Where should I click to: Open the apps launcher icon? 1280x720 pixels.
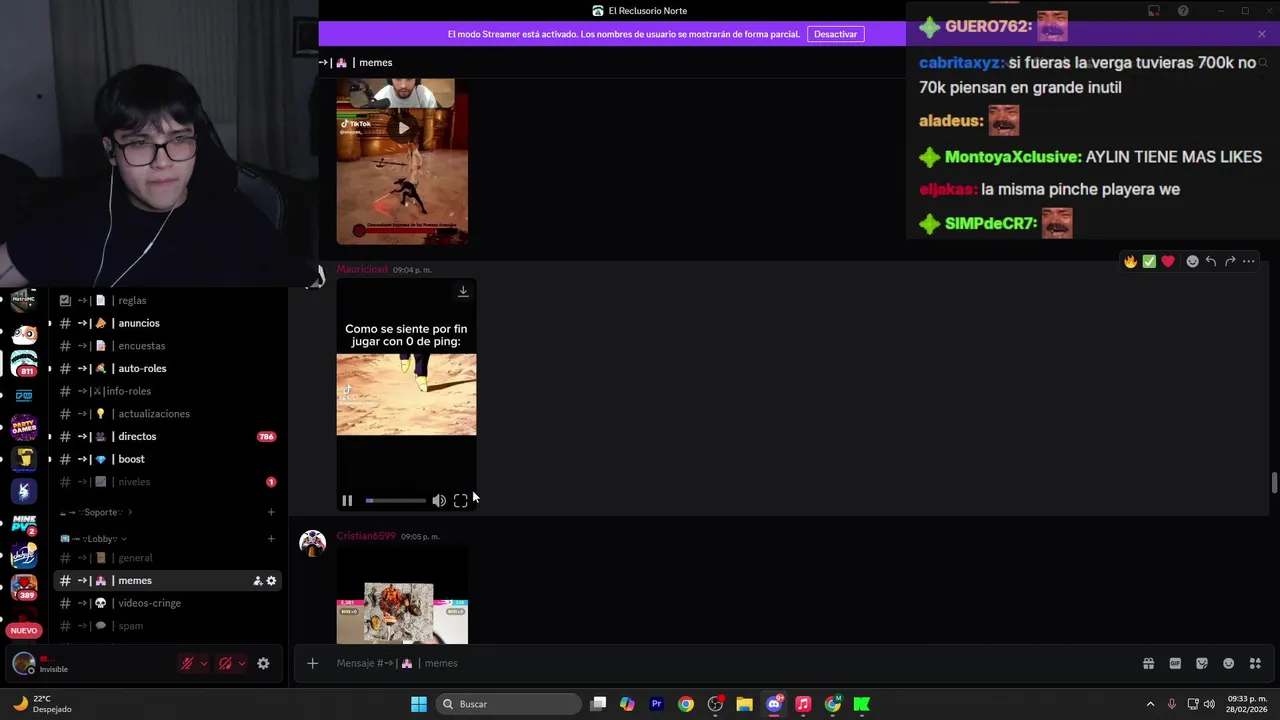(1255, 663)
